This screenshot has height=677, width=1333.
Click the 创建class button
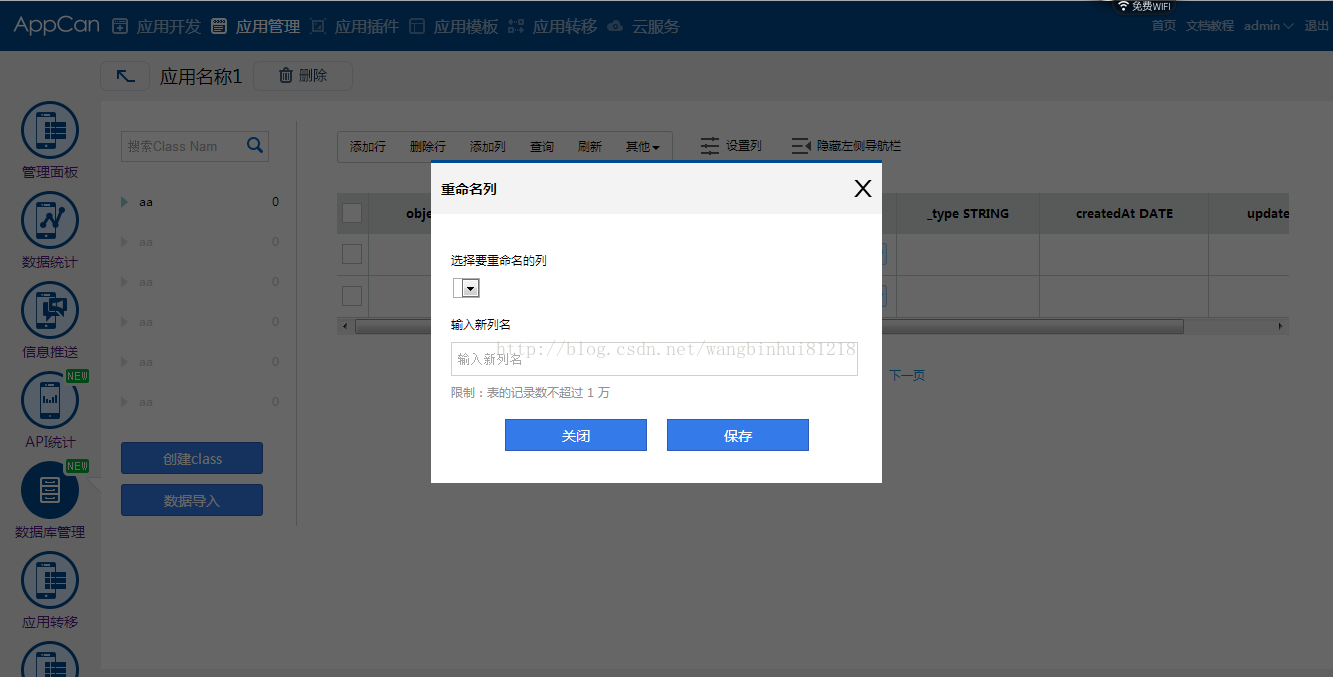coord(192,458)
